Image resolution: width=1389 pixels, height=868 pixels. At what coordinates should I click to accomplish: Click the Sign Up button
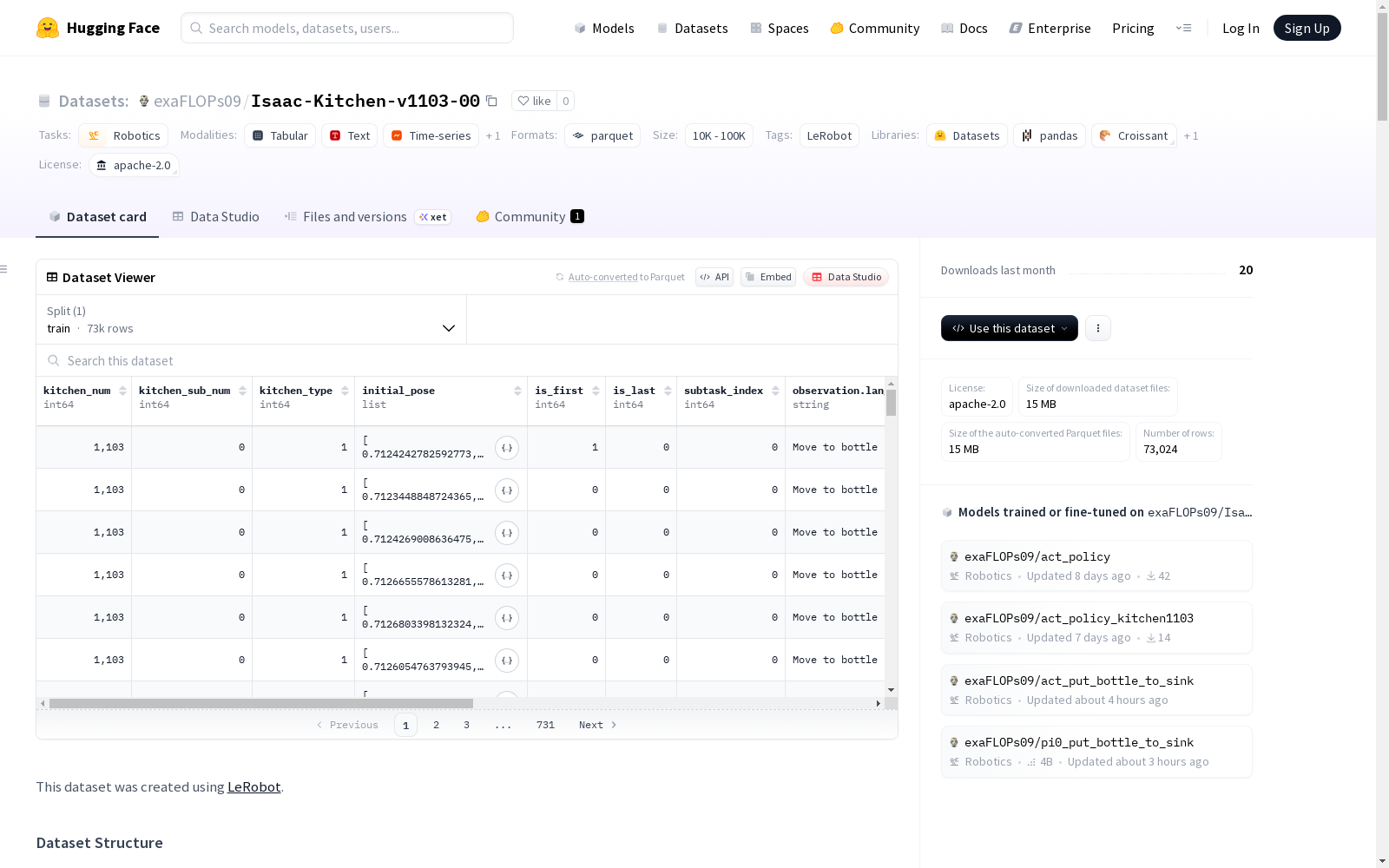pyautogui.click(x=1307, y=28)
